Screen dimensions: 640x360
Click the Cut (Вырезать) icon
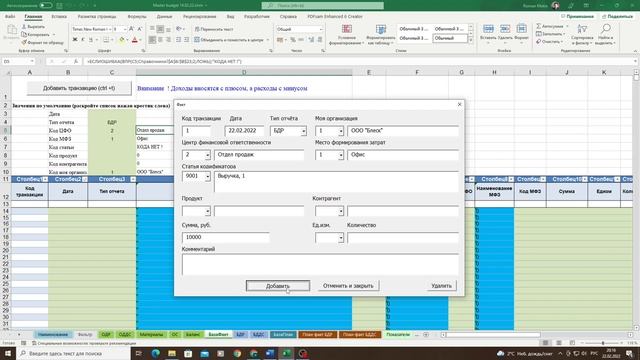(x=24, y=27)
